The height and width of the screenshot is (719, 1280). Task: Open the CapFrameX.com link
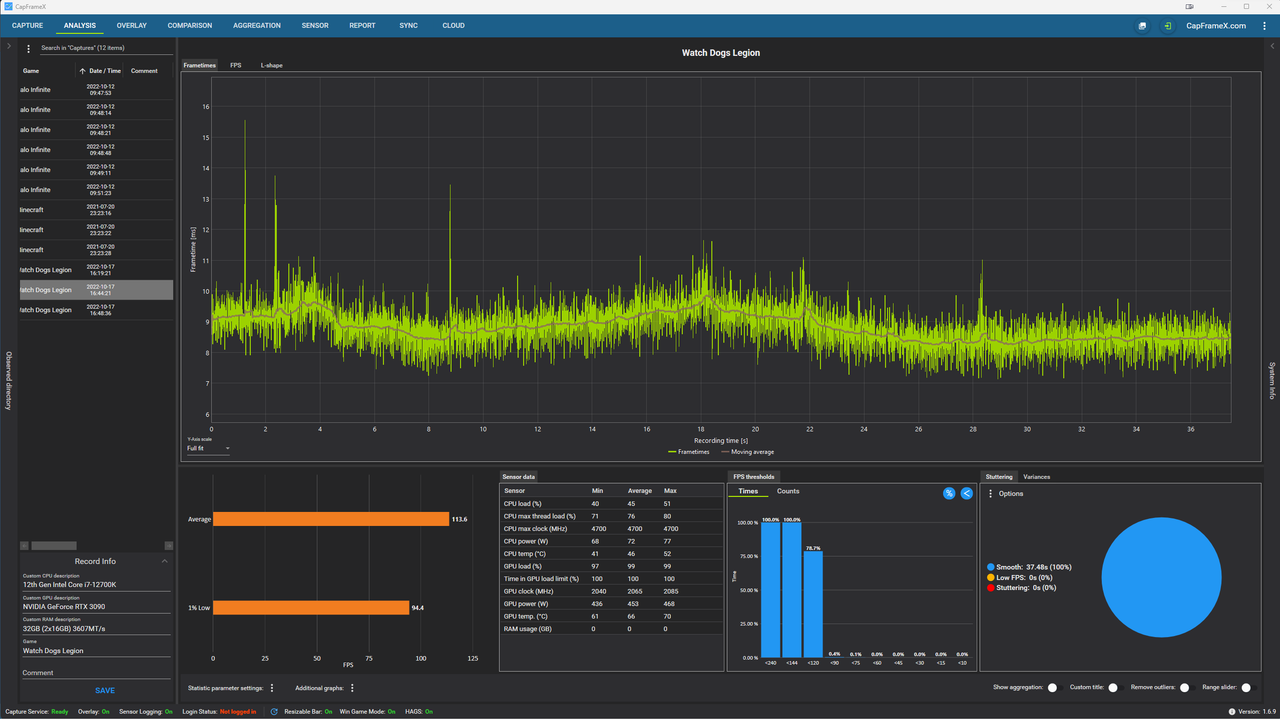[x=1216, y=26]
